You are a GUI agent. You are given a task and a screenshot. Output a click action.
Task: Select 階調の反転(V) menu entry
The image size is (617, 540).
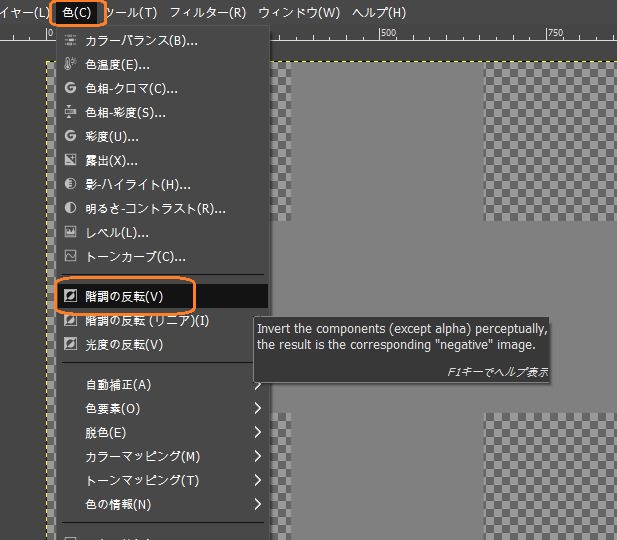pos(124,297)
